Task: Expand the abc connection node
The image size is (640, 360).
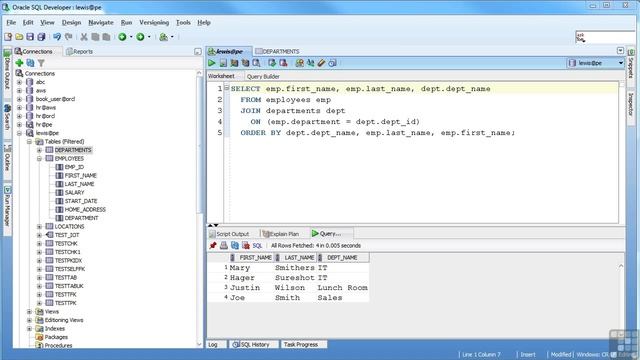Action: click(19, 82)
